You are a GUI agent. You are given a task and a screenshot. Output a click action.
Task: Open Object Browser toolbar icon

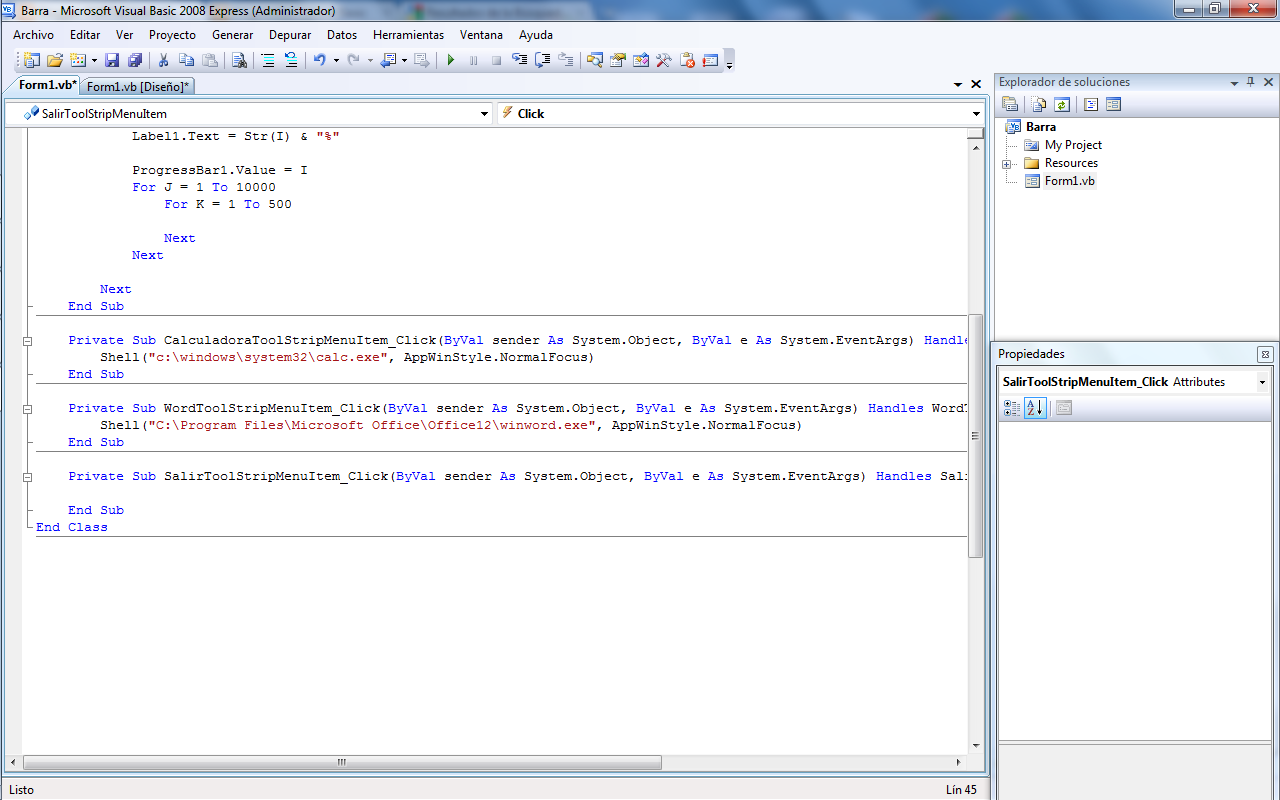pos(641,60)
